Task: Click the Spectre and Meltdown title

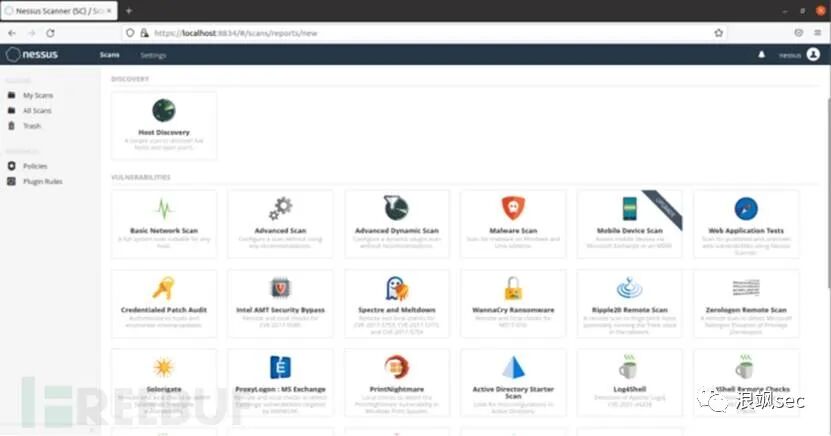Action: (x=396, y=310)
